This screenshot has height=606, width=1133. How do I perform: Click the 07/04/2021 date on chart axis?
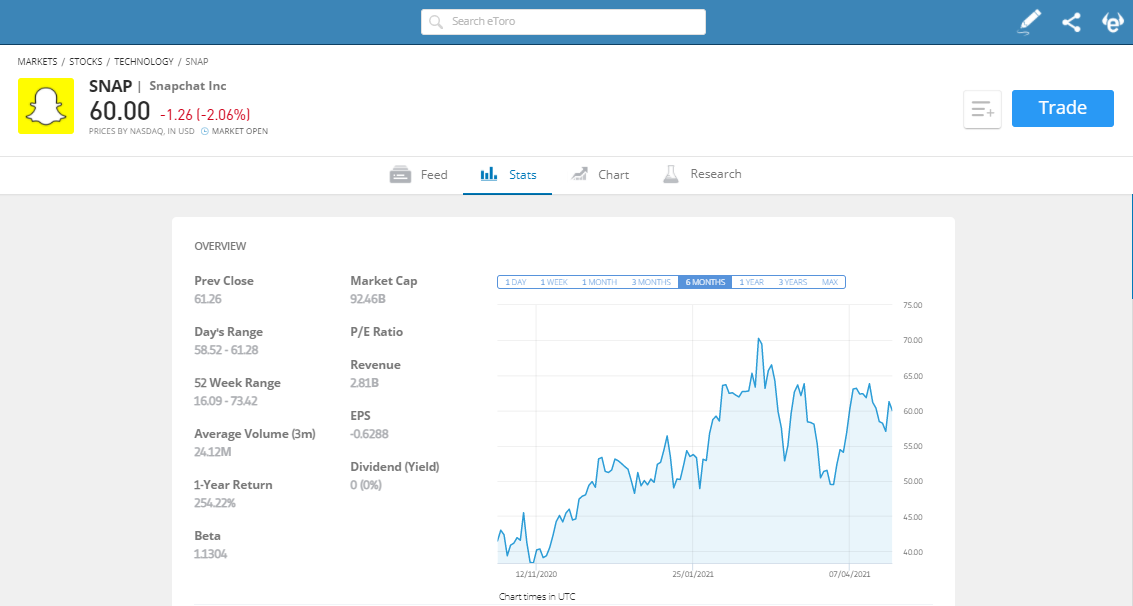(849, 574)
